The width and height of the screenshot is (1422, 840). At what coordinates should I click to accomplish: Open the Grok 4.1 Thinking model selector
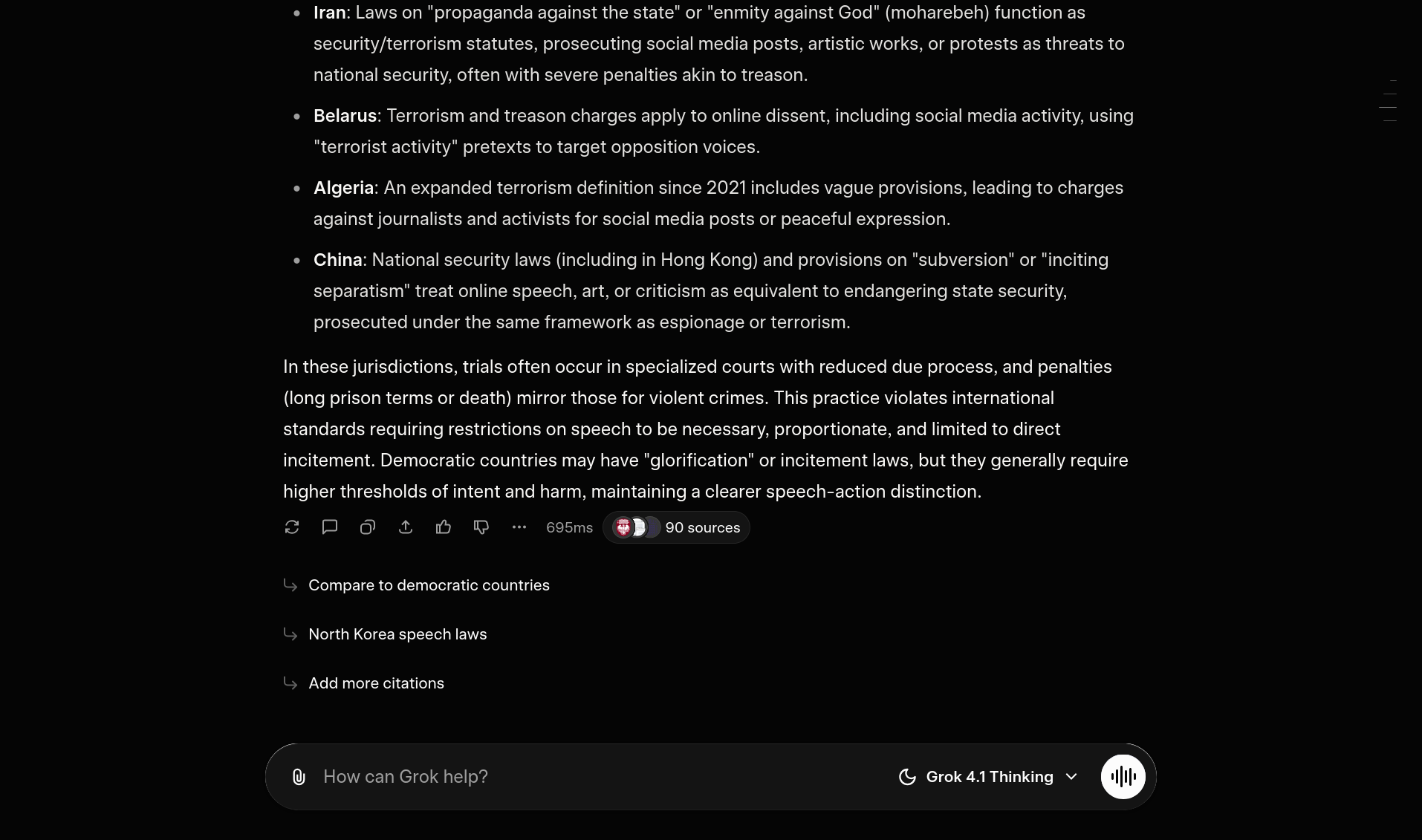(x=1001, y=777)
